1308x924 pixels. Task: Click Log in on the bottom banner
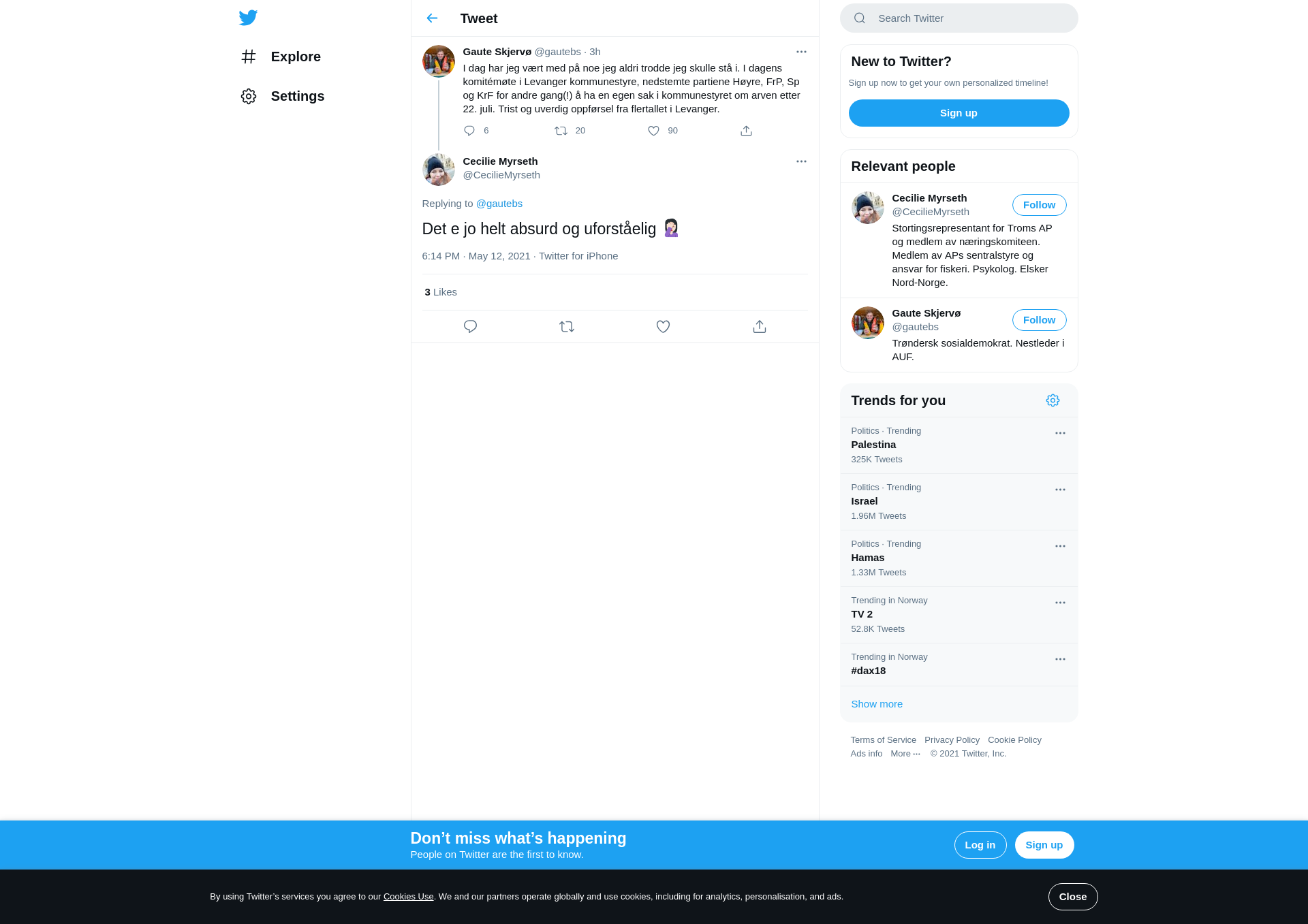pyautogui.click(x=980, y=845)
